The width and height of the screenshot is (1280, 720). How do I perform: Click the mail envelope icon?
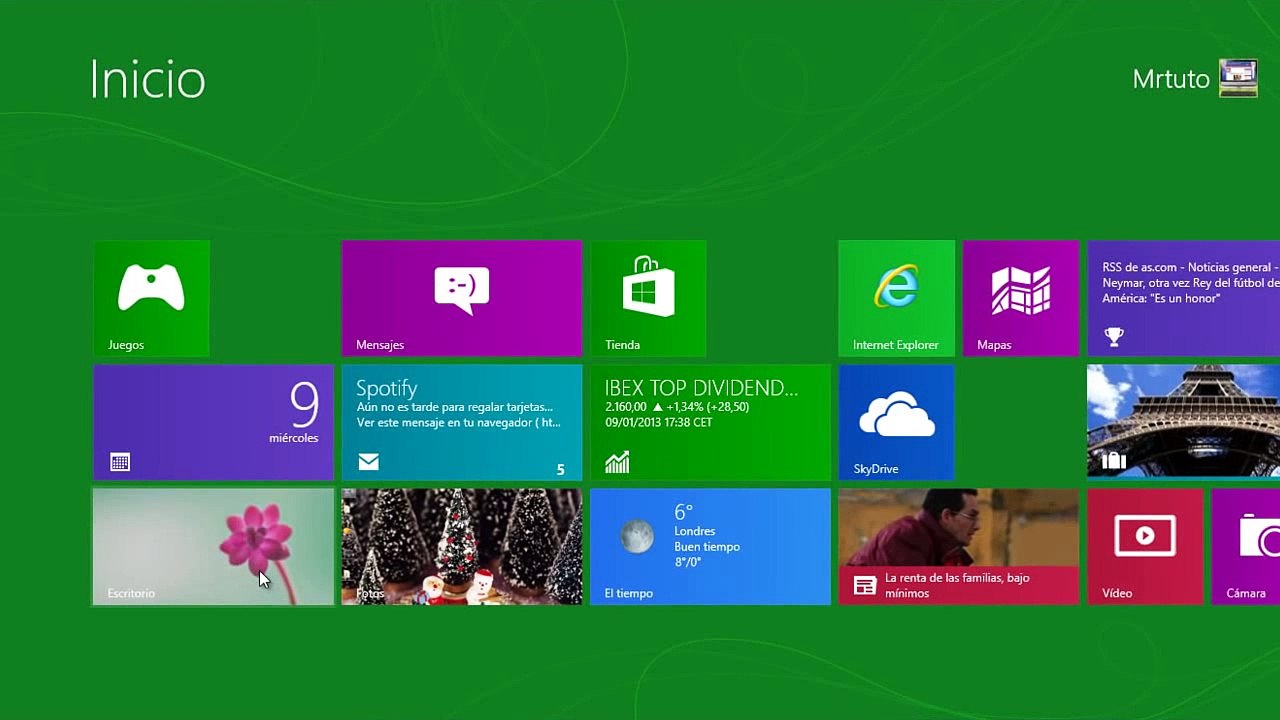369,462
